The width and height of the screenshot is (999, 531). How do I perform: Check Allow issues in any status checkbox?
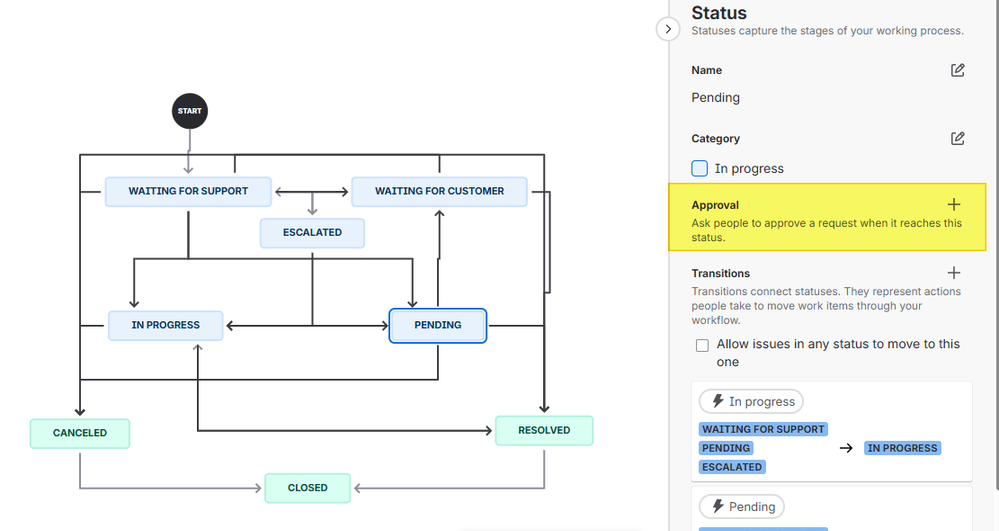pyautogui.click(x=702, y=346)
